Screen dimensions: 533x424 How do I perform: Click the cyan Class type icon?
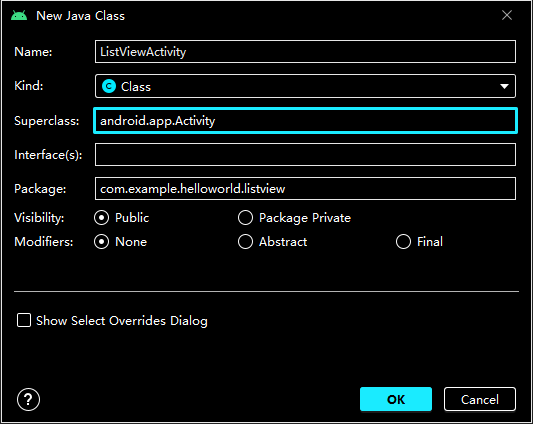tap(109, 86)
